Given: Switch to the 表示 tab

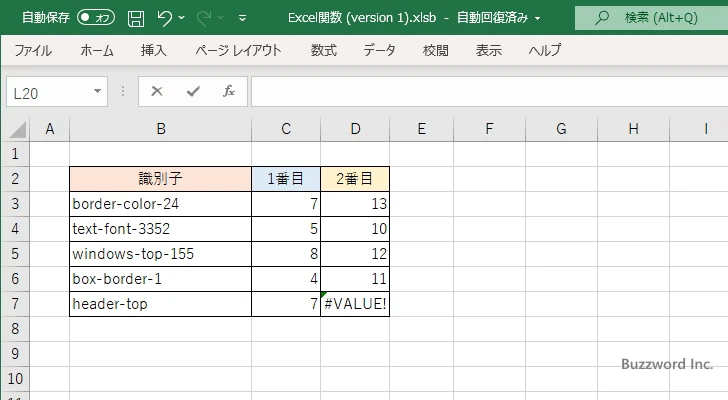Looking at the screenshot, I should coord(488,50).
